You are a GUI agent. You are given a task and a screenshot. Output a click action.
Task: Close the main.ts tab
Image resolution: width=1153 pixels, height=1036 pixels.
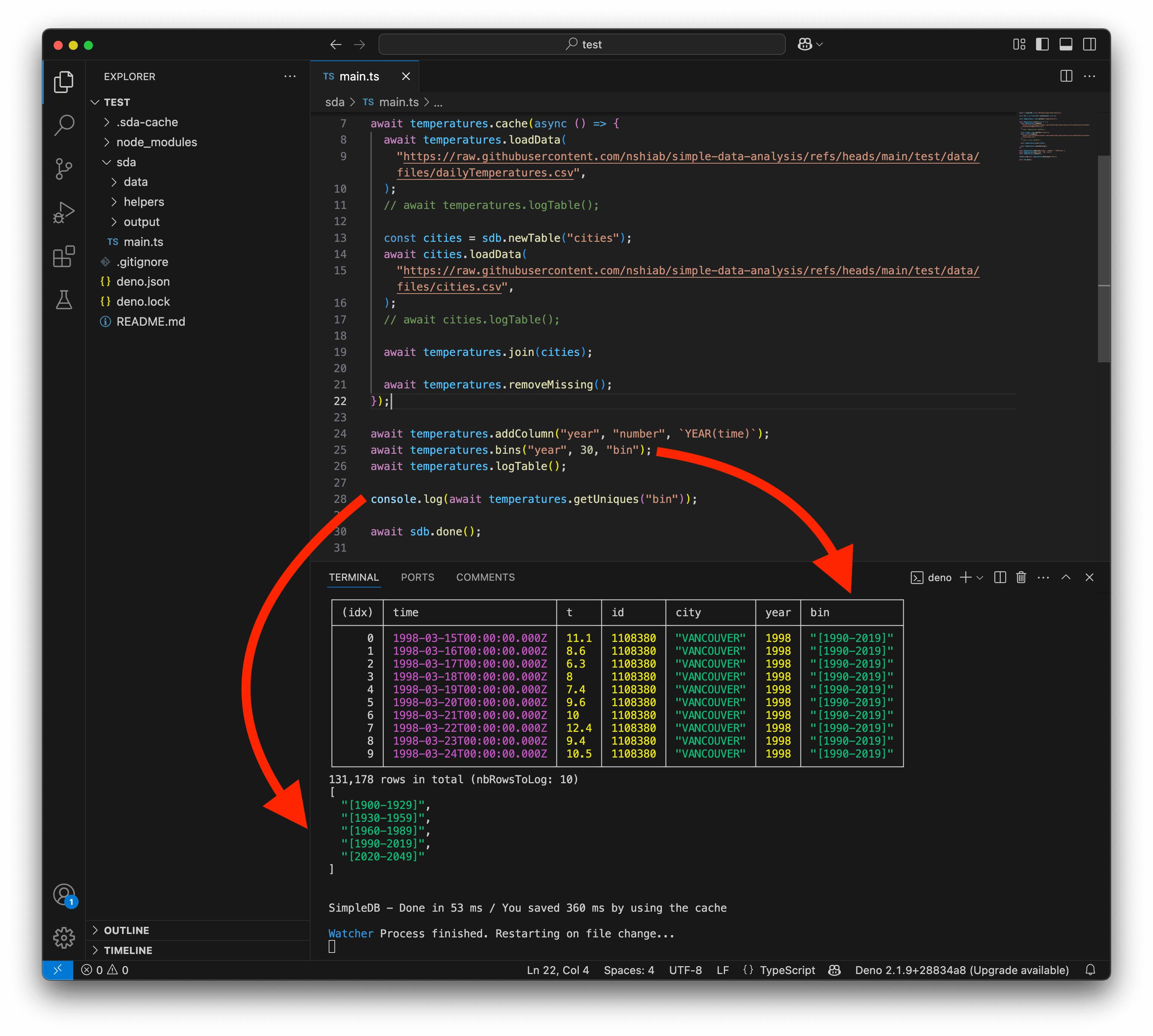click(406, 76)
